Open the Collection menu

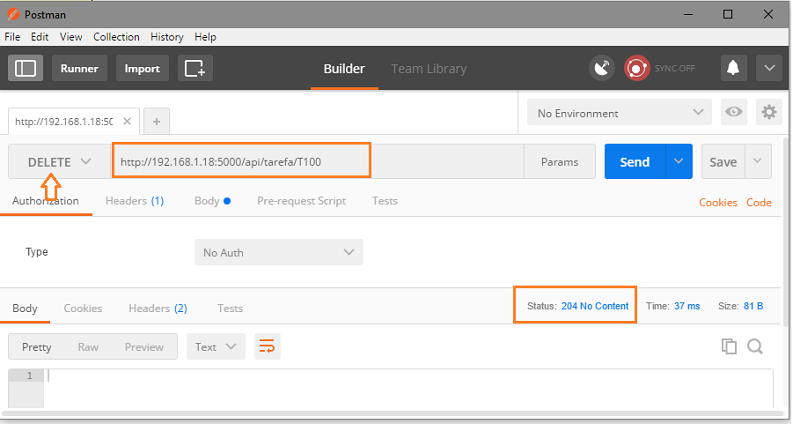point(116,37)
